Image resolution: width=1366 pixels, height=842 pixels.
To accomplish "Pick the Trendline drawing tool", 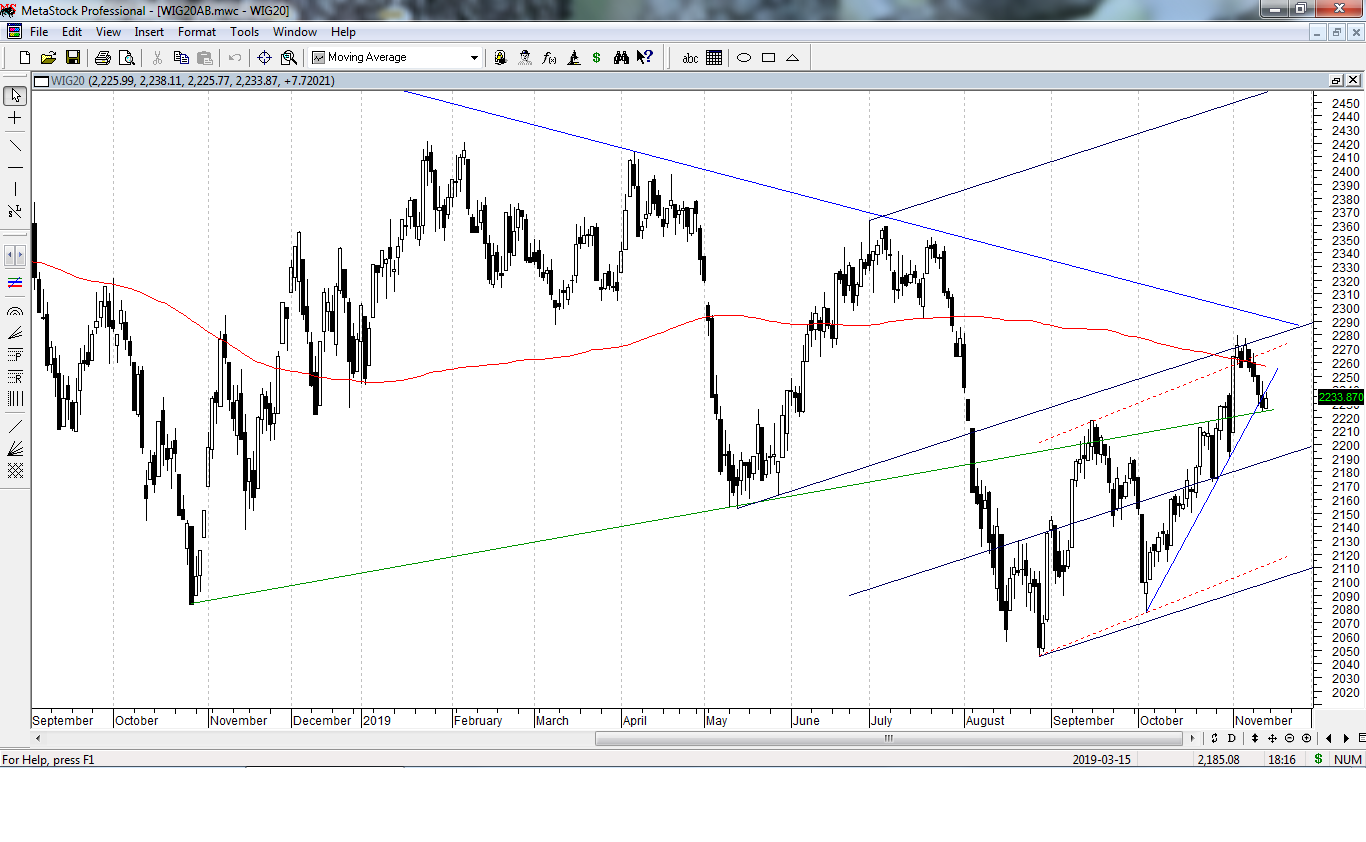I will tap(15, 146).
